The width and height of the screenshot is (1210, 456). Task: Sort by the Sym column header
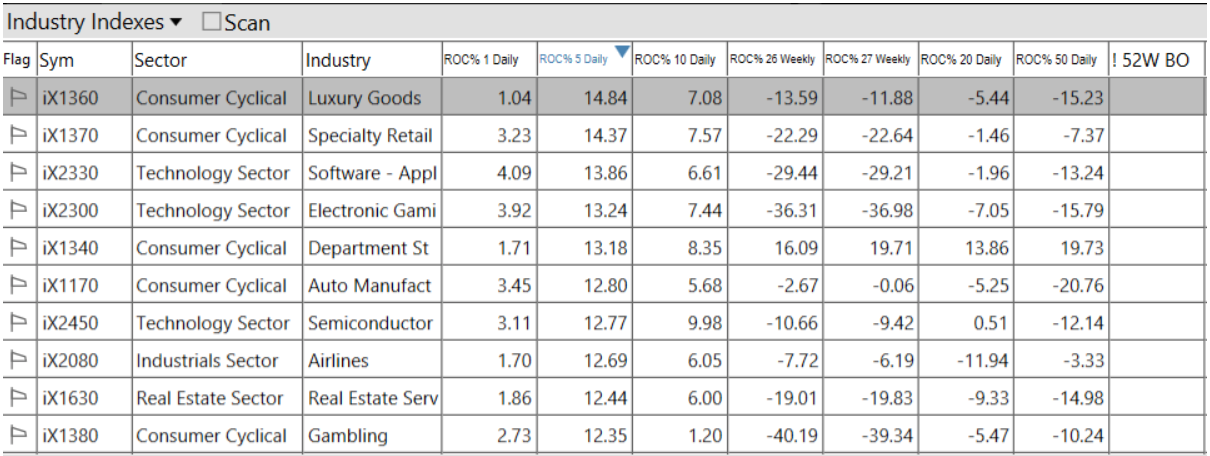pyautogui.click(x=82, y=60)
